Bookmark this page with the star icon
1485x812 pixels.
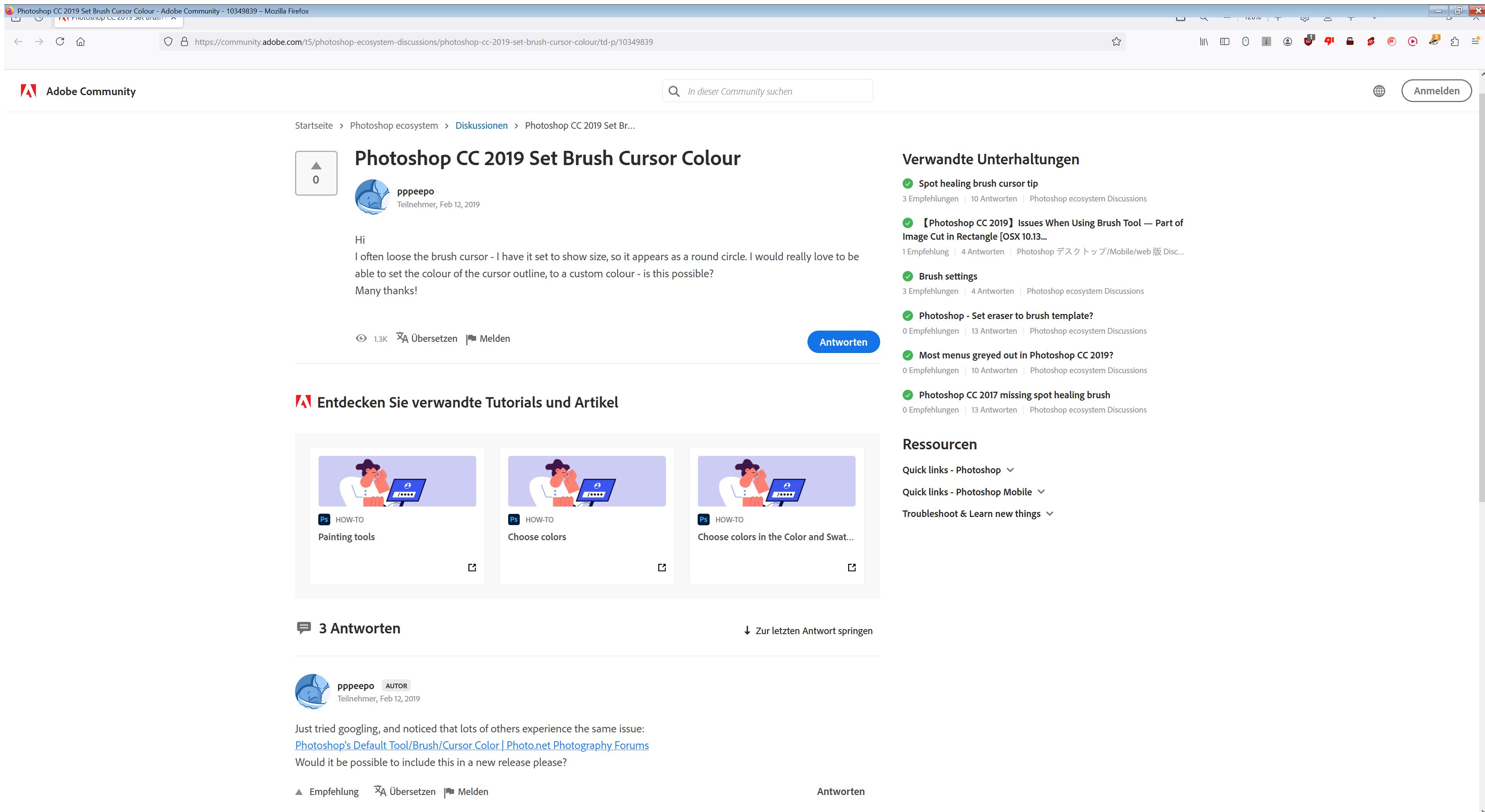click(x=1116, y=41)
